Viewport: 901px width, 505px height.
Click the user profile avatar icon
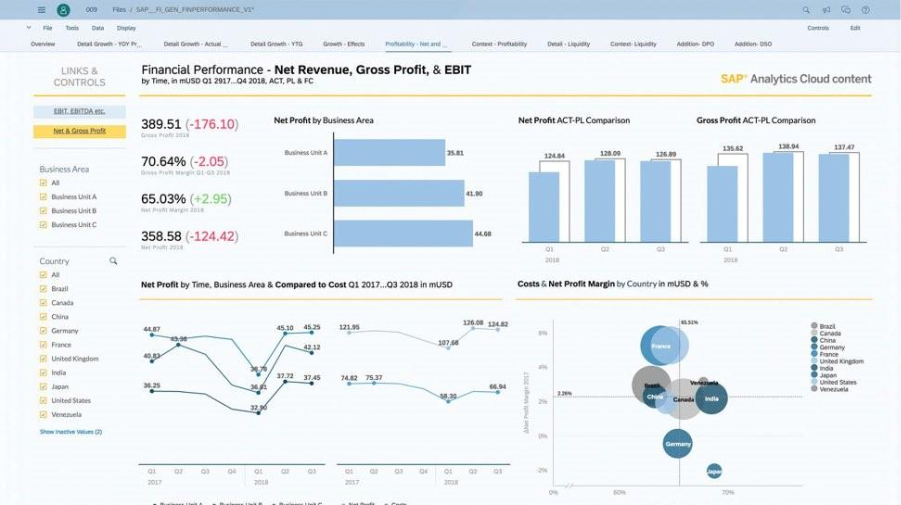(x=63, y=10)
